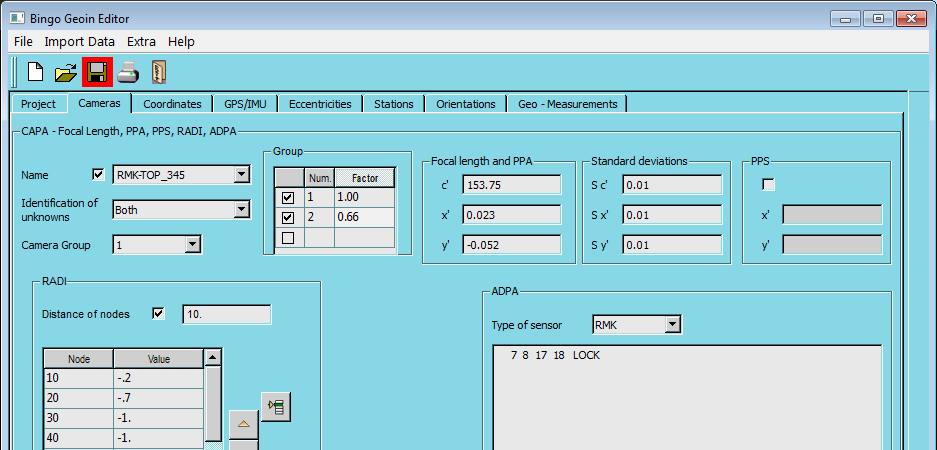
Task: Click the Value column header
Action: tap(158, 359)
